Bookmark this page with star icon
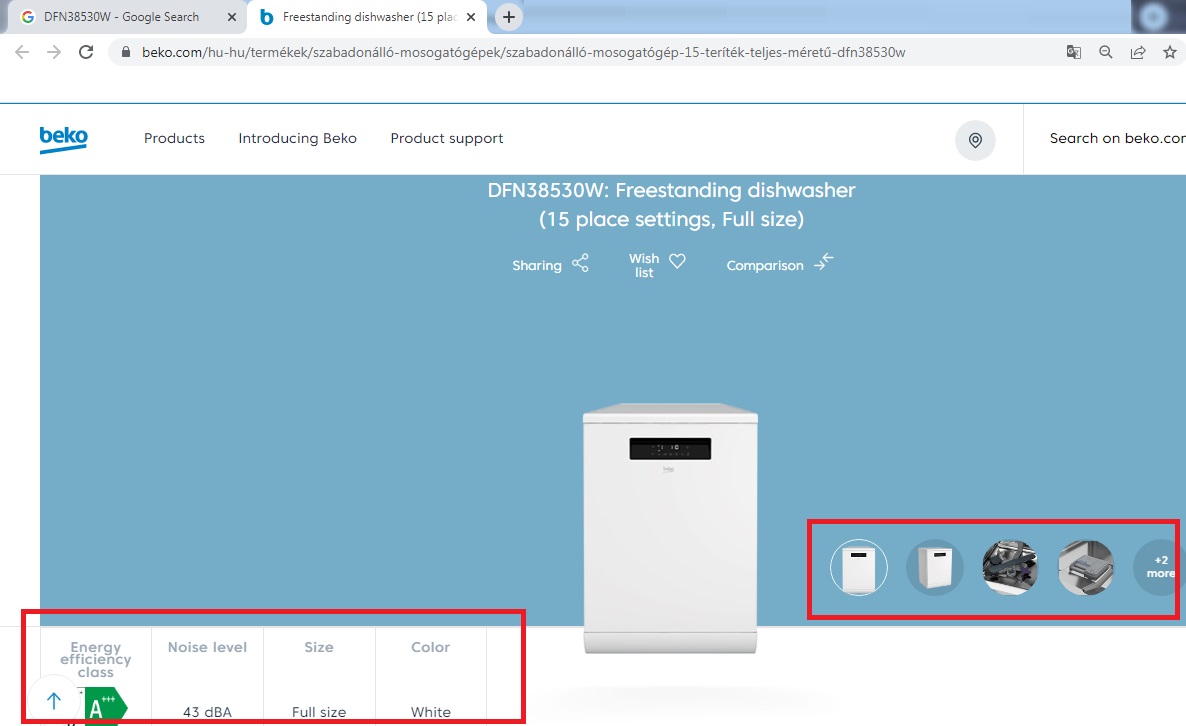 [x=1169, y=52]
